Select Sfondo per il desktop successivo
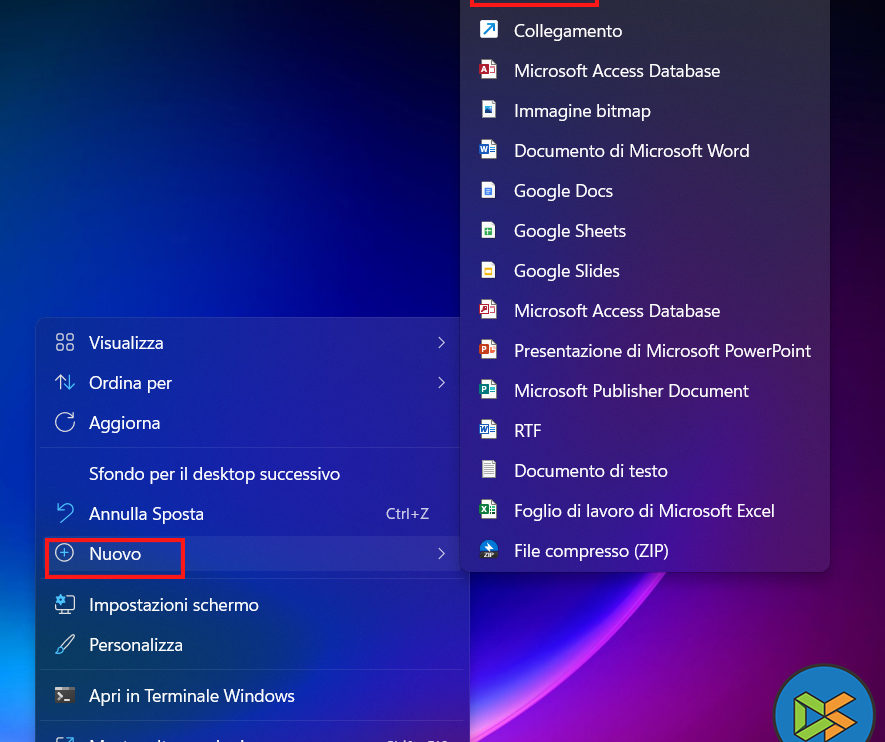The height and width of the screenshot is (742, 885). 214,474
